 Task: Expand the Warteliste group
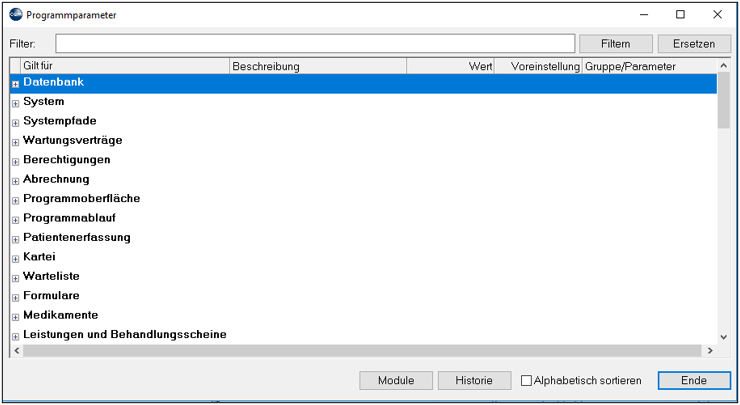click(16, 278)
